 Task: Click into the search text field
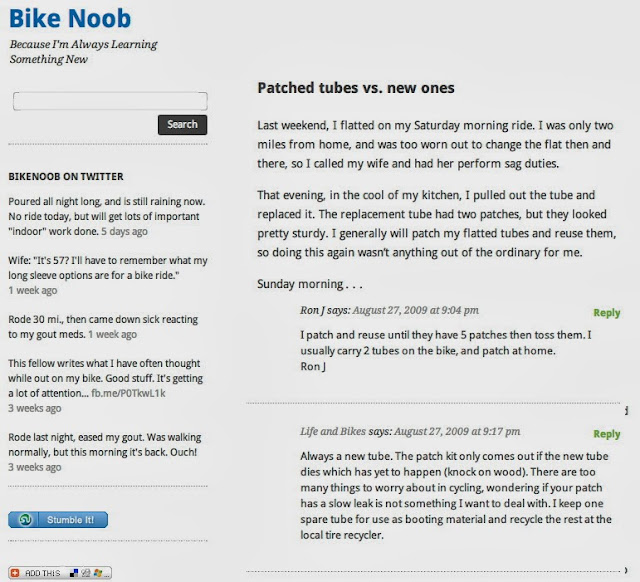click(109, 101)
